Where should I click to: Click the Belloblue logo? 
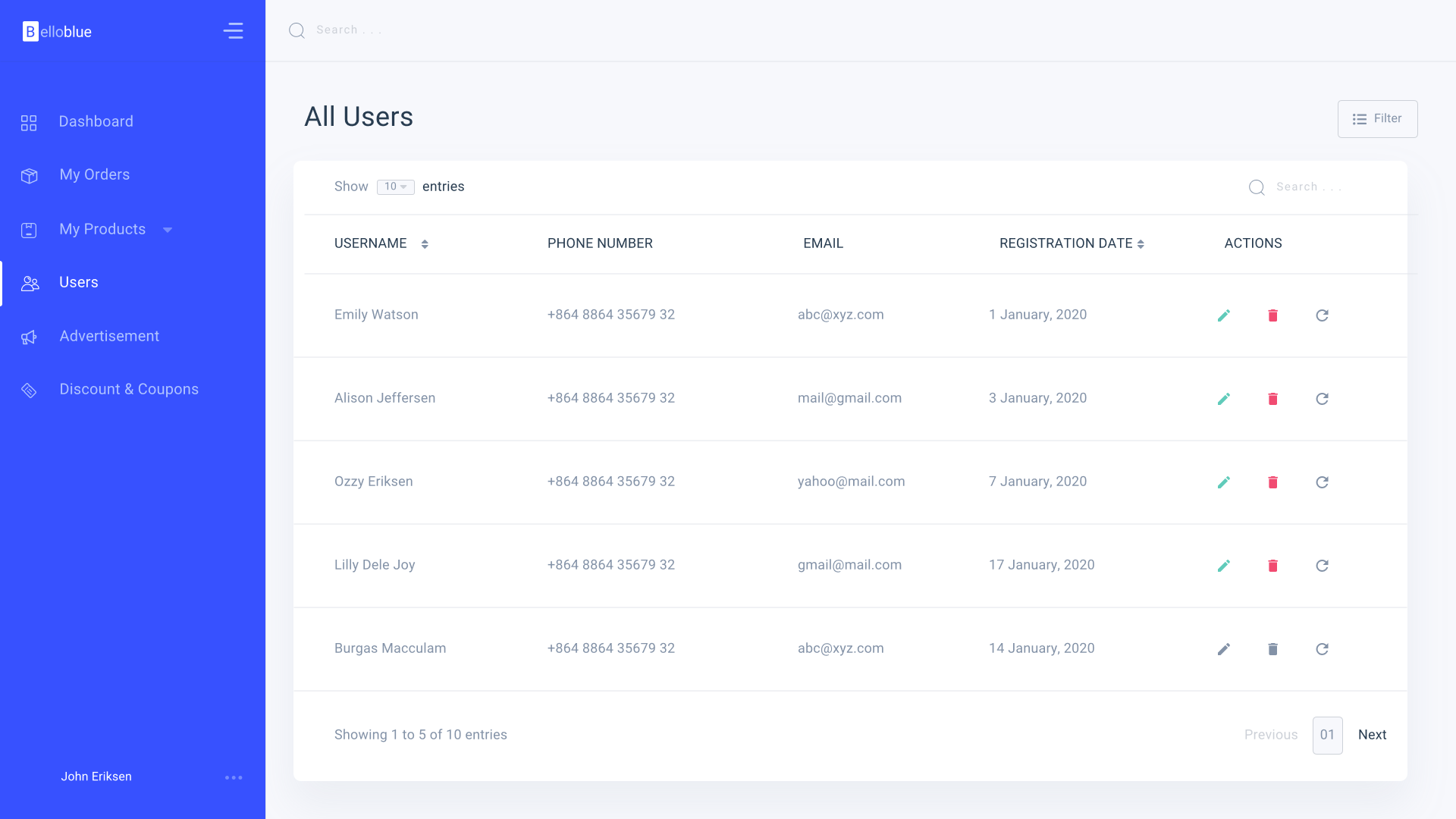(x=57, y=31)
